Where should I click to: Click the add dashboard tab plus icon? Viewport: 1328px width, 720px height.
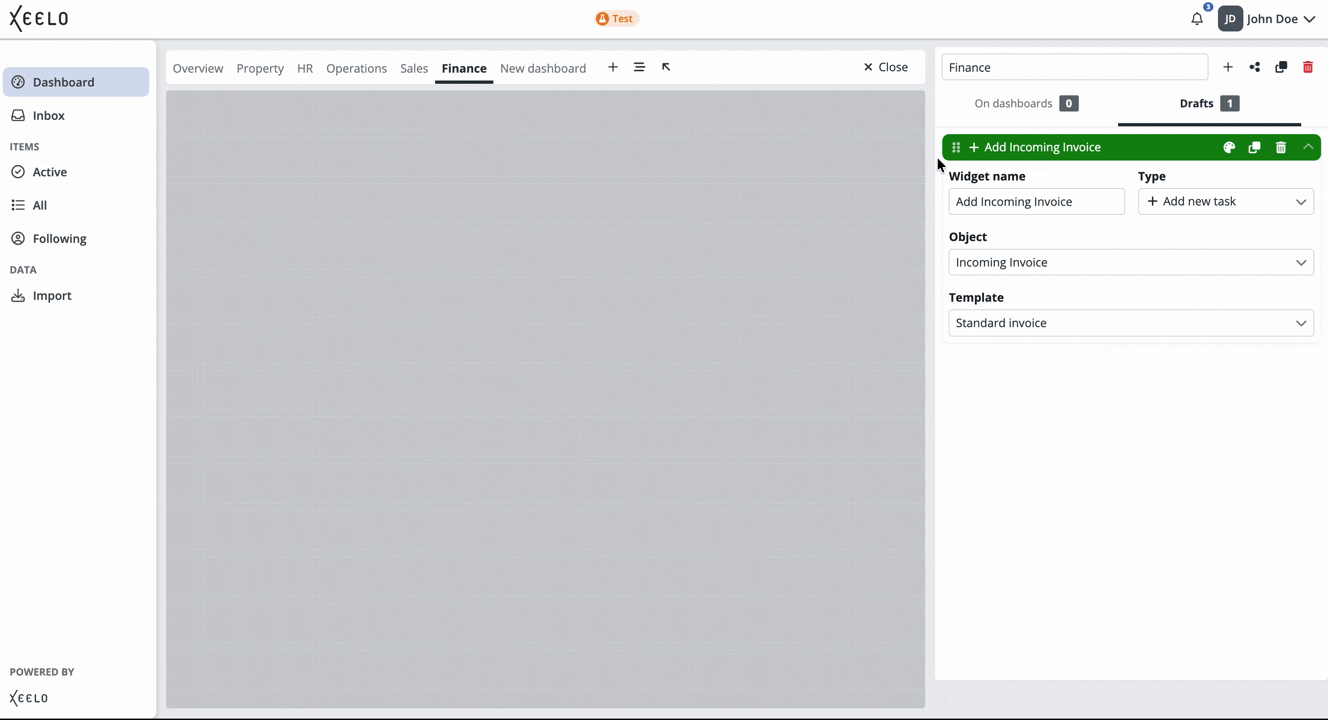click(613, 67)
